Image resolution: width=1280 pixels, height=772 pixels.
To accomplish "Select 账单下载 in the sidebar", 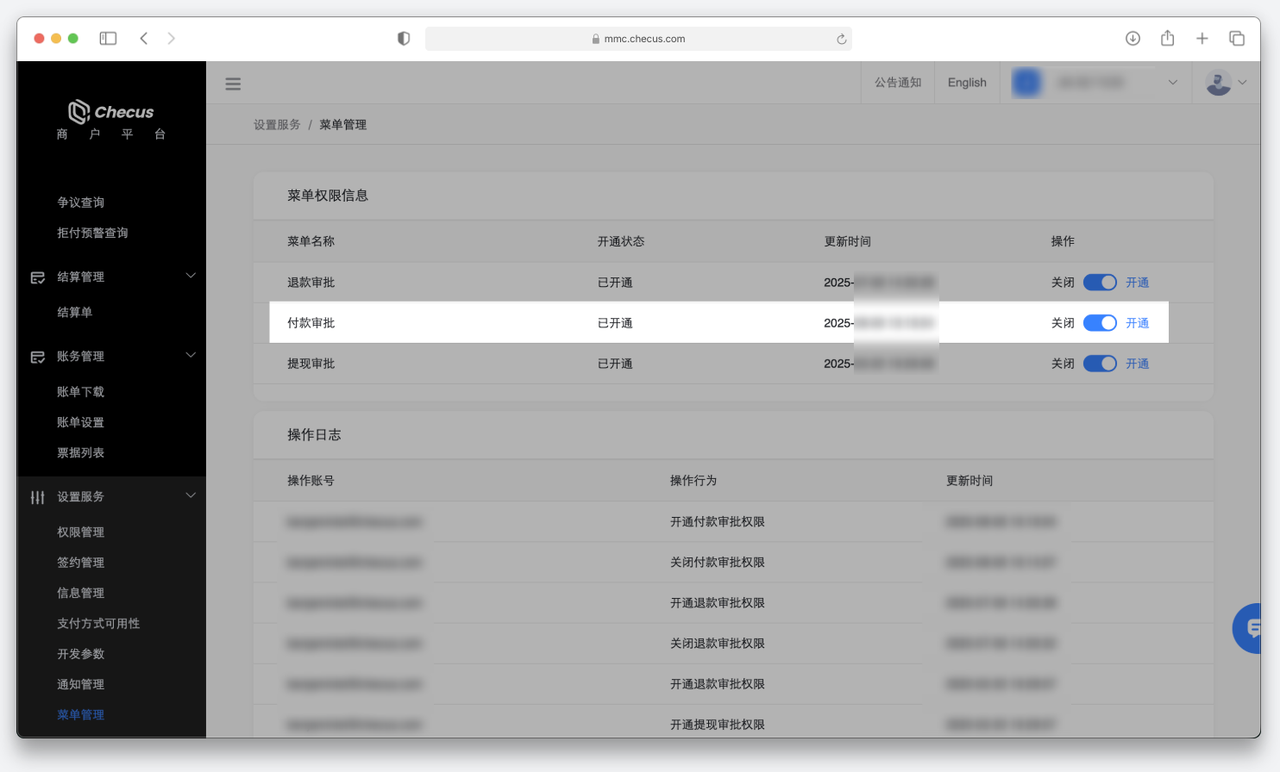I will (81, 392).
